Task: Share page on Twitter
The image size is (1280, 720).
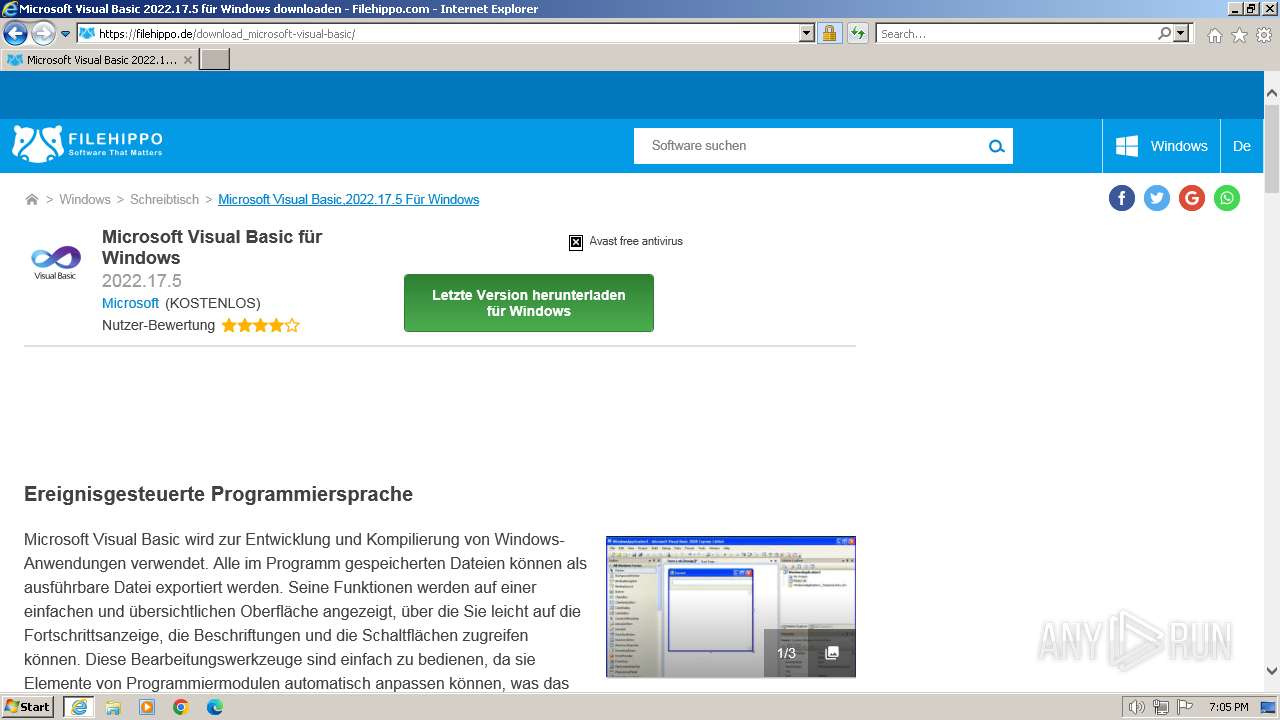Action: (x=1157, y=198)
